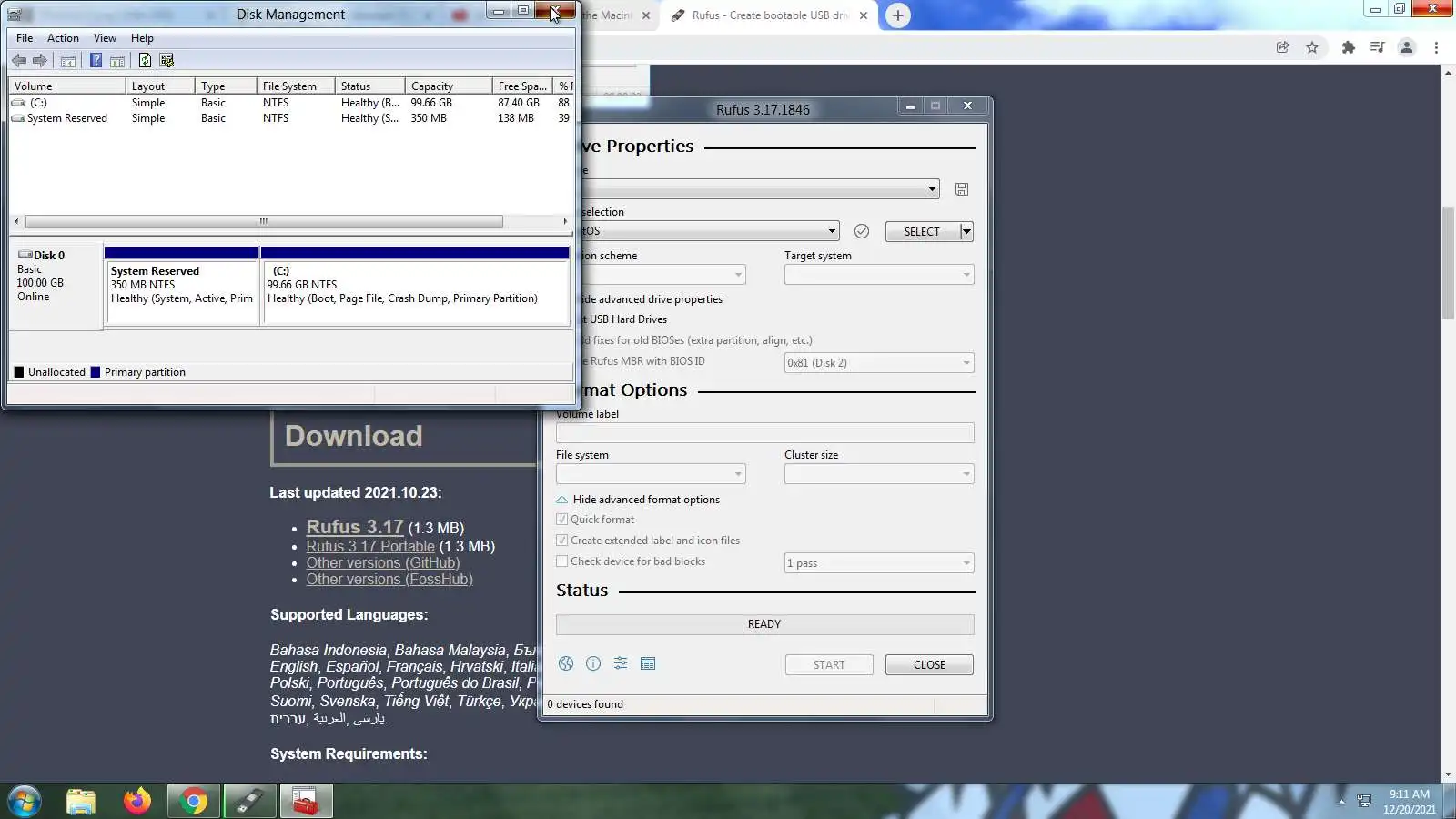The width and height of the screenshot is (1456, 819).
Task: Toggle Show/Hide Console Tree in Disk Management
Action: point(68,61)
